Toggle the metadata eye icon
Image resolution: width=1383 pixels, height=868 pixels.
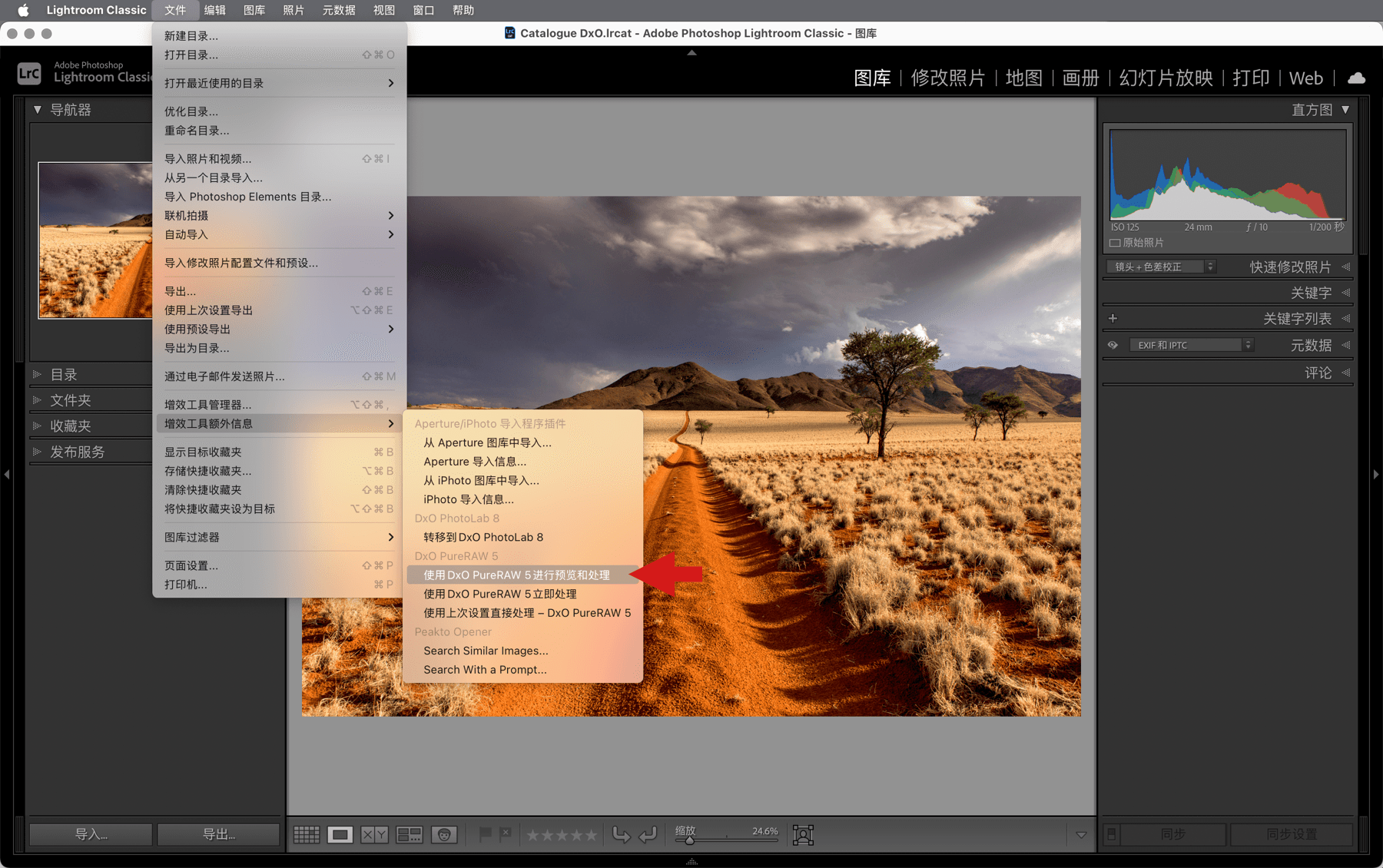(1113, 345)
